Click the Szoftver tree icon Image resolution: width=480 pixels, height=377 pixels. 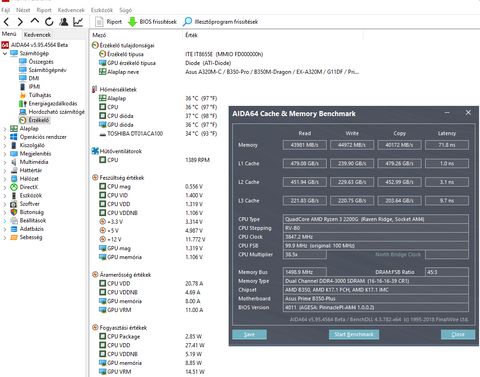tap(14, 204)
